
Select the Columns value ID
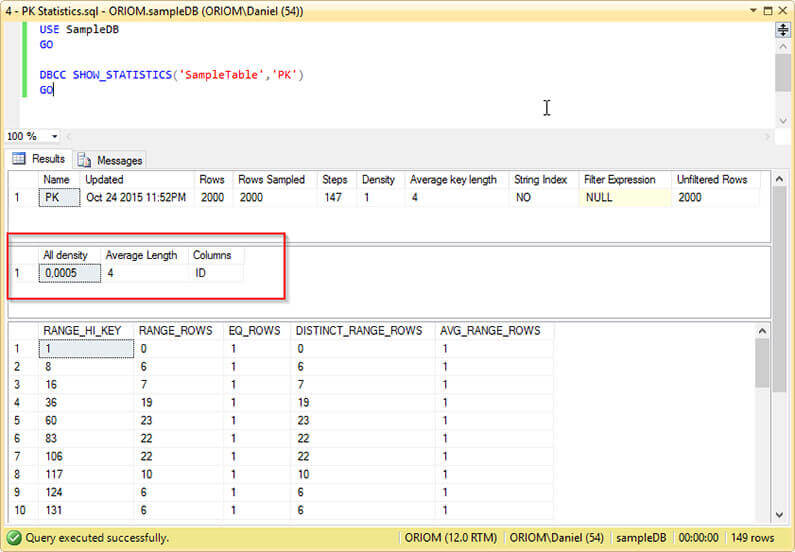click(x=215, y=273)
